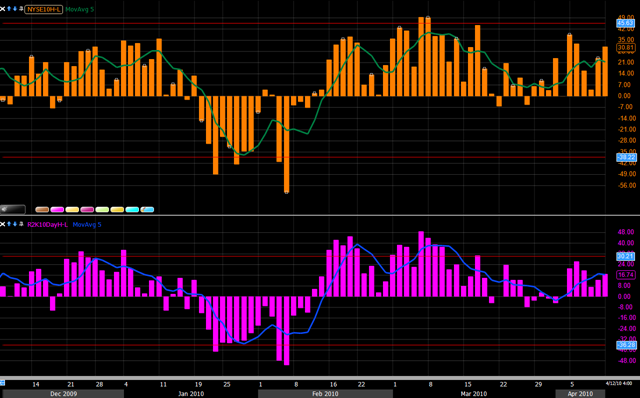640x398 pixels.
Task: Click the merge icon beside R2K10DayH-L
Action: click(21, 224)
